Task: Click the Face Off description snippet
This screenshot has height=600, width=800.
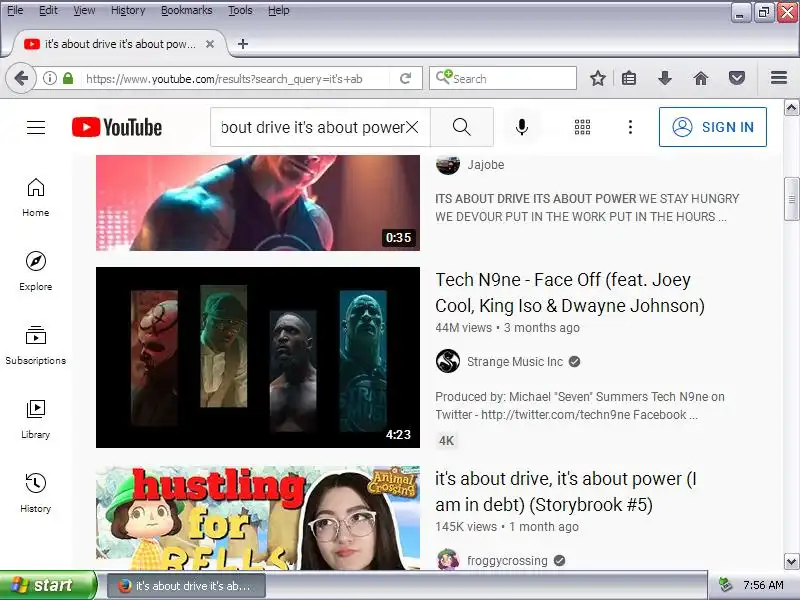Action: [x=580, y=406]
